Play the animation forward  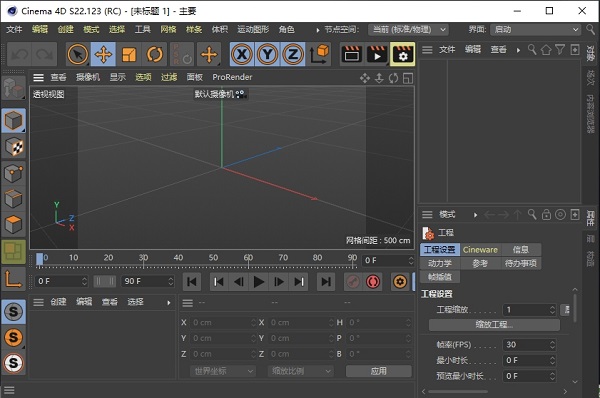click(259, 282)
